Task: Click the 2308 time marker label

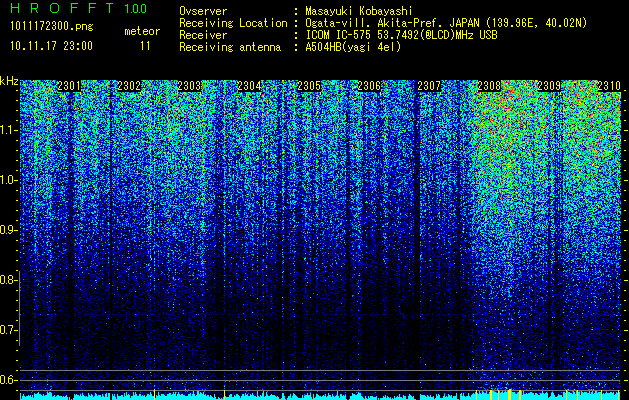Action: [489, 86]
